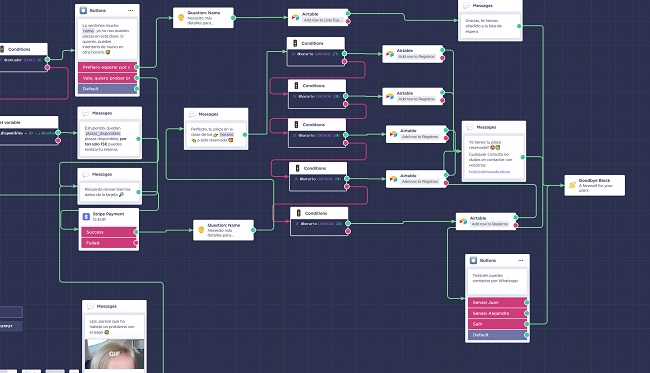The width and height of the screenshot is (650, 373).
Task: Click the waving hand icon of the Goodbye Block
Action: (572, 185)
